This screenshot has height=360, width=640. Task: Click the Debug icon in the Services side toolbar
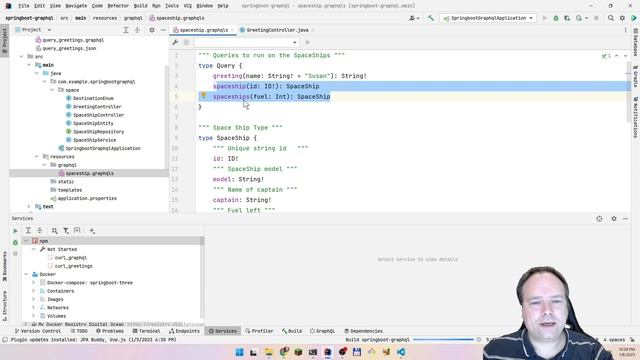[15, 242]
